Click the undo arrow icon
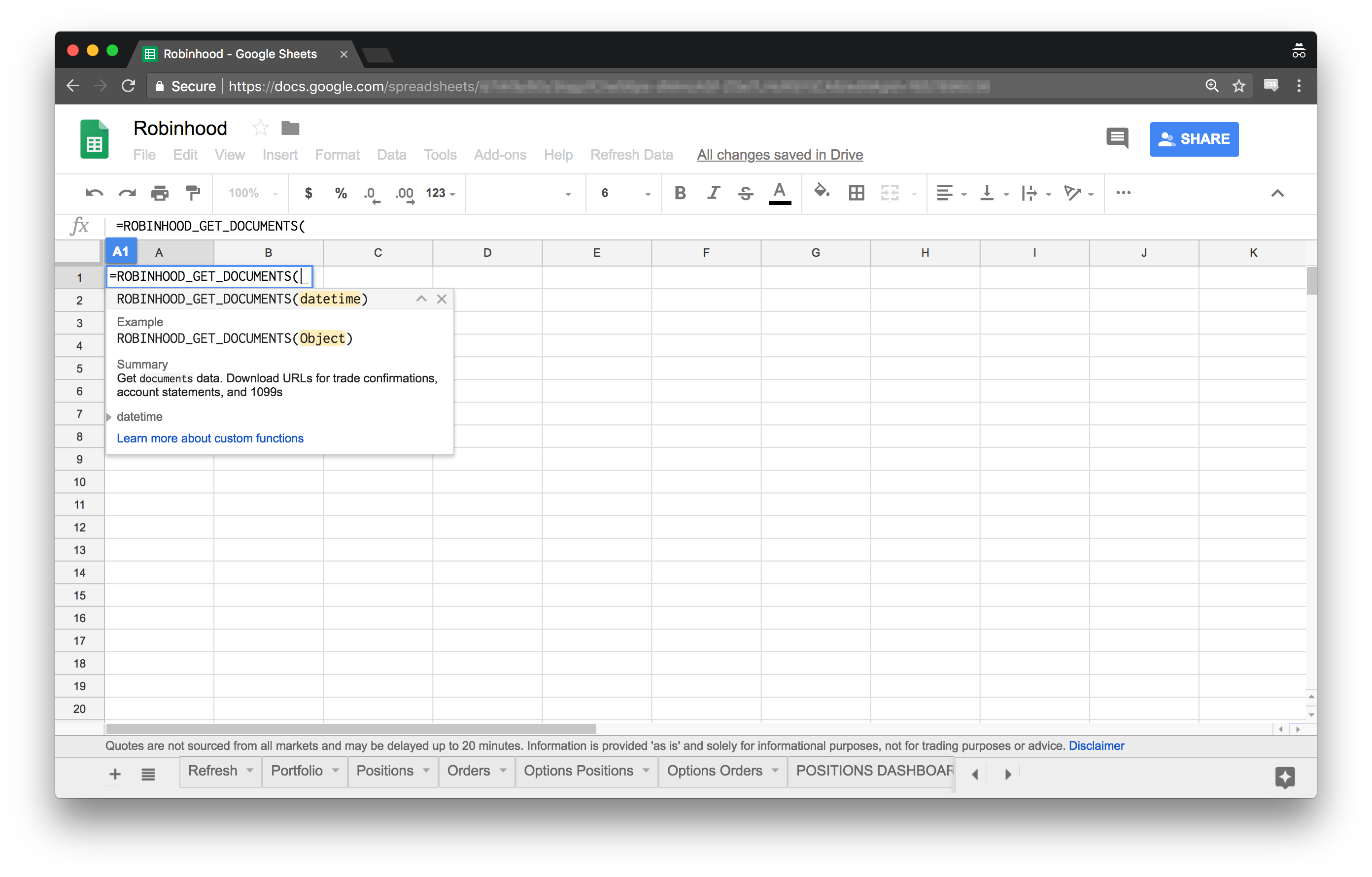 pyautogui.click(x=94, y=194)
